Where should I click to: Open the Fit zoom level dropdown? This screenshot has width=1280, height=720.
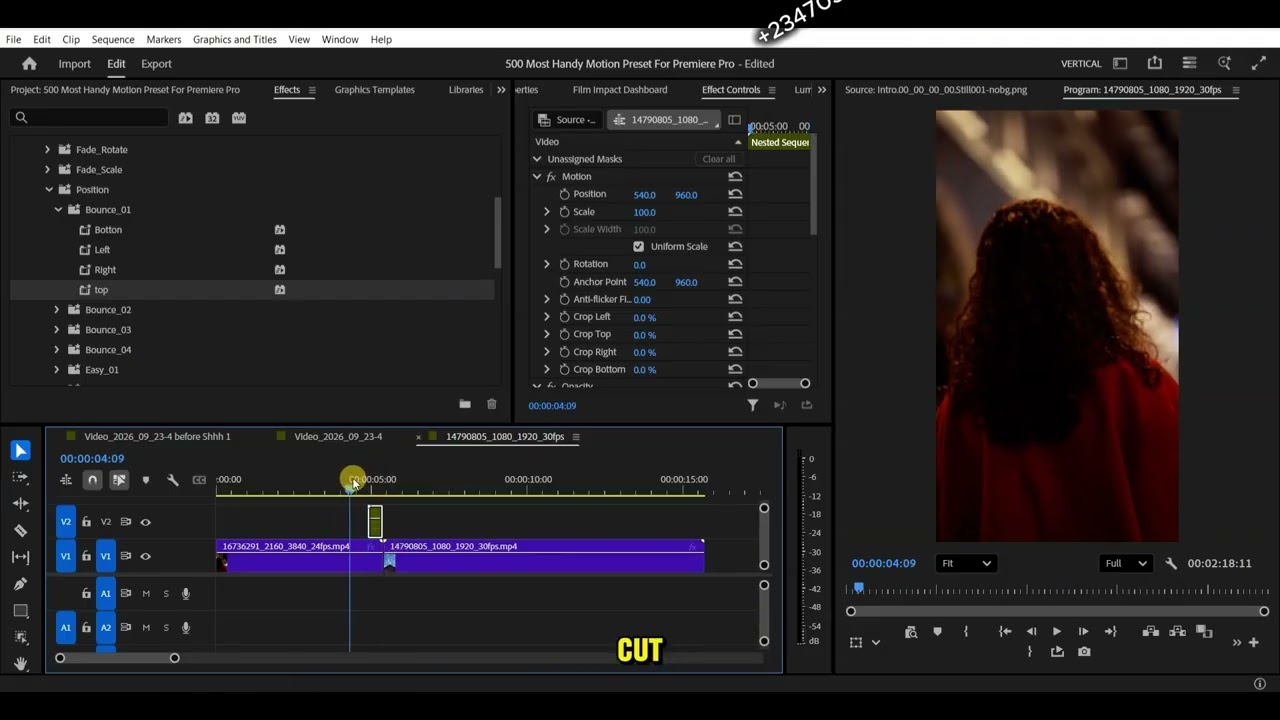point(966,564)
